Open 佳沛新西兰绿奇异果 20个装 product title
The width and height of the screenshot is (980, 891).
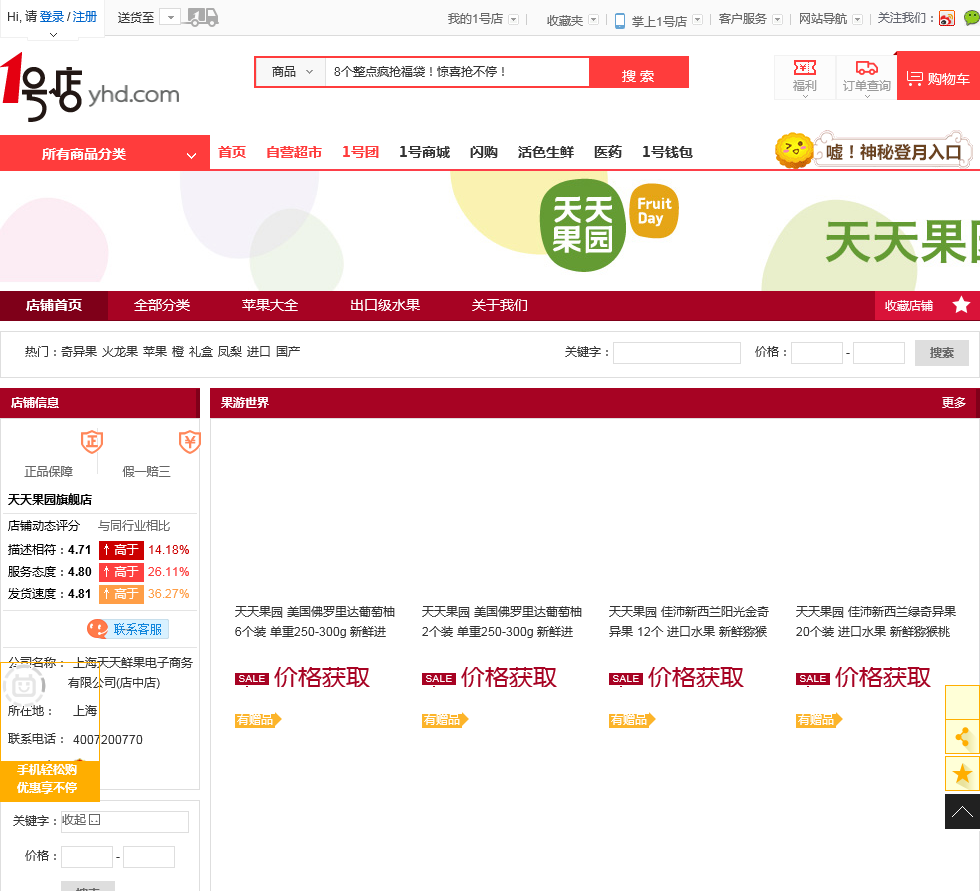[876, 622]
